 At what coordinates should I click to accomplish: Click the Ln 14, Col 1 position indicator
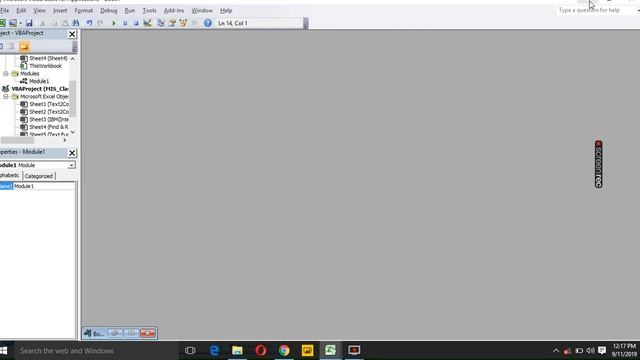[x=233, y=23]
